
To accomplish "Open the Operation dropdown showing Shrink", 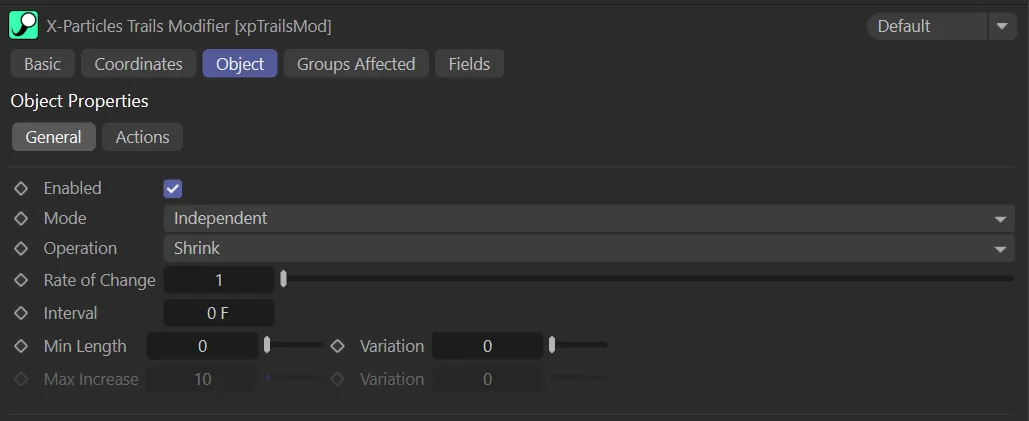I will tap(588, 248).
